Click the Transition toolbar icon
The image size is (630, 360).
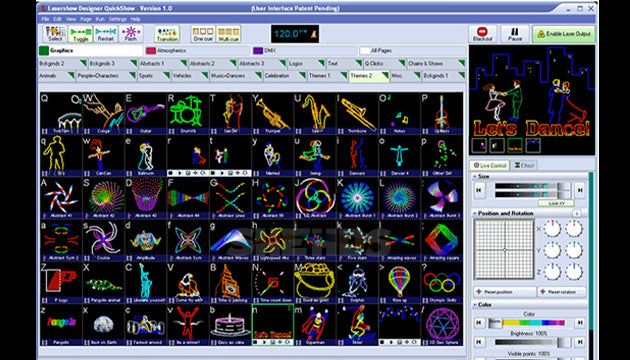(x=167, y=34)
